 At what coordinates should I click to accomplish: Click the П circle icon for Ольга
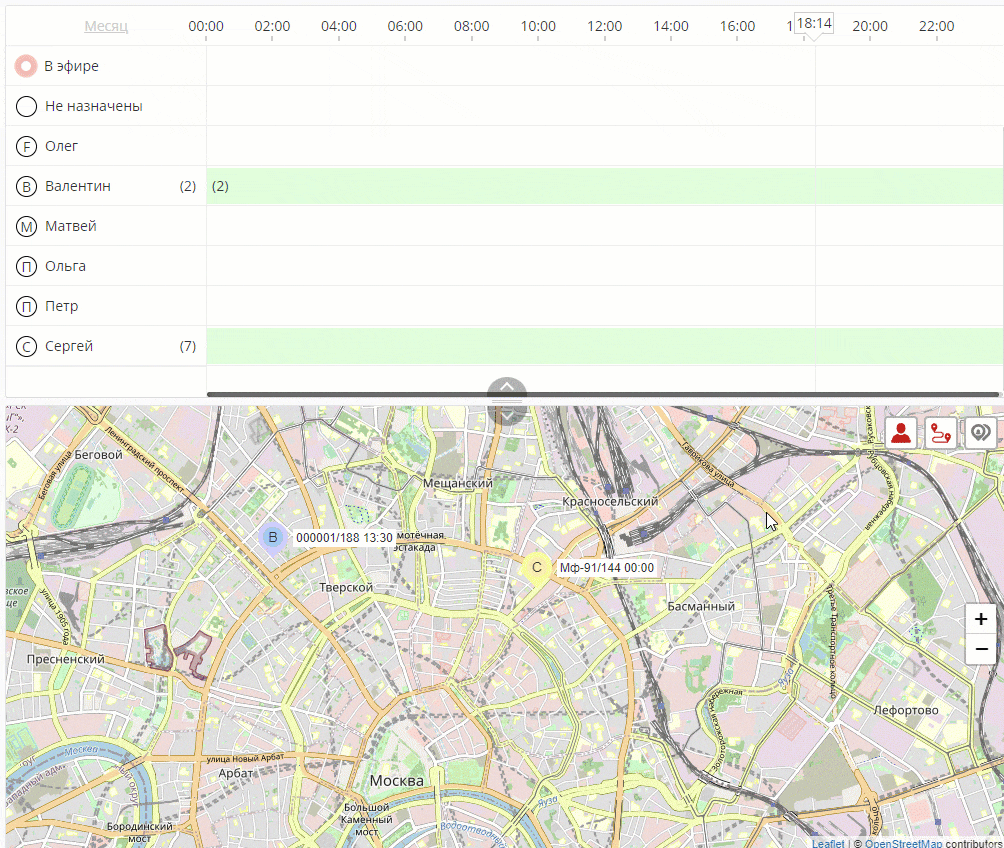26,266
